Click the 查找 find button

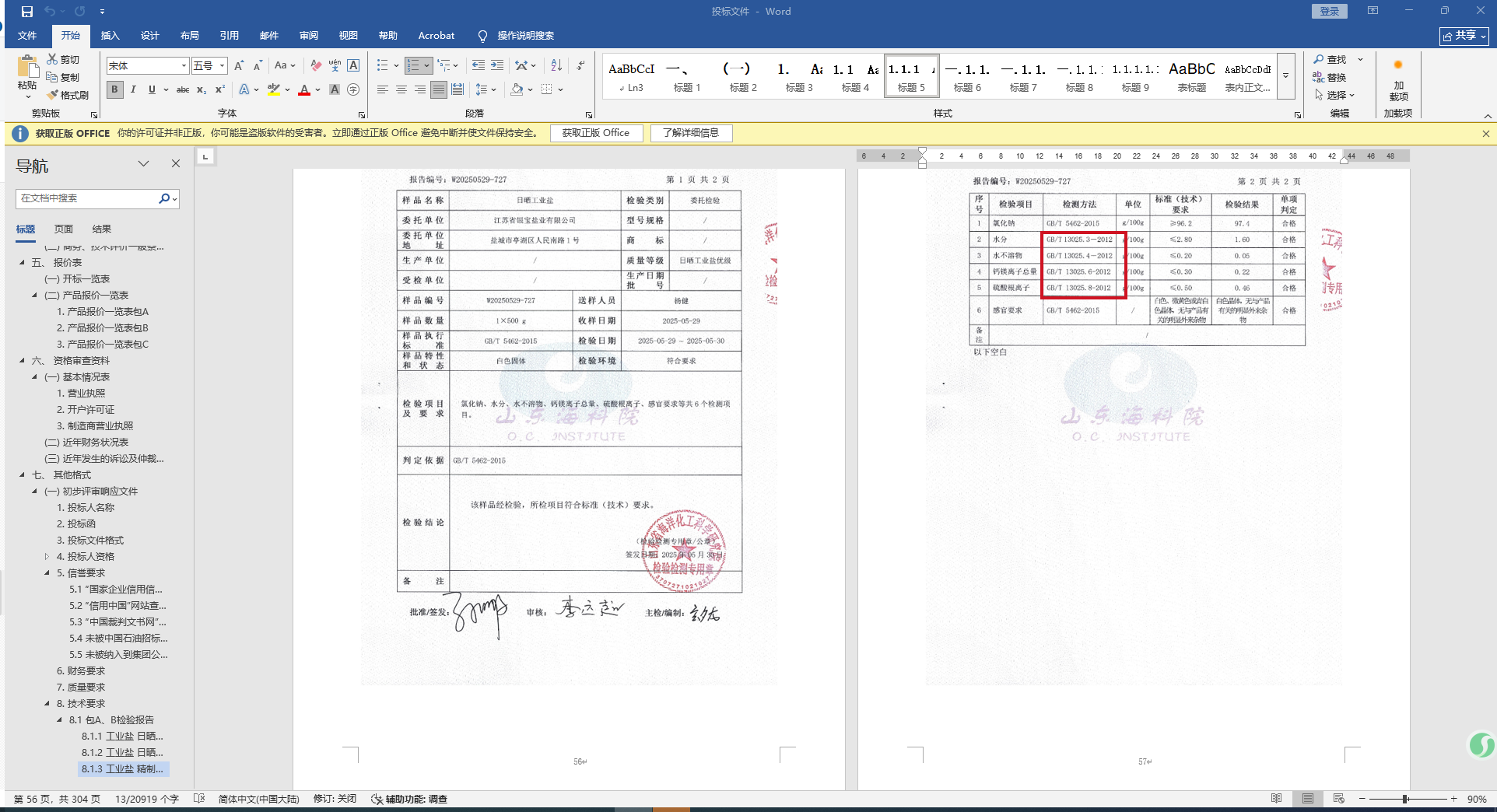pyautogui.click(x=1330, y=59)
